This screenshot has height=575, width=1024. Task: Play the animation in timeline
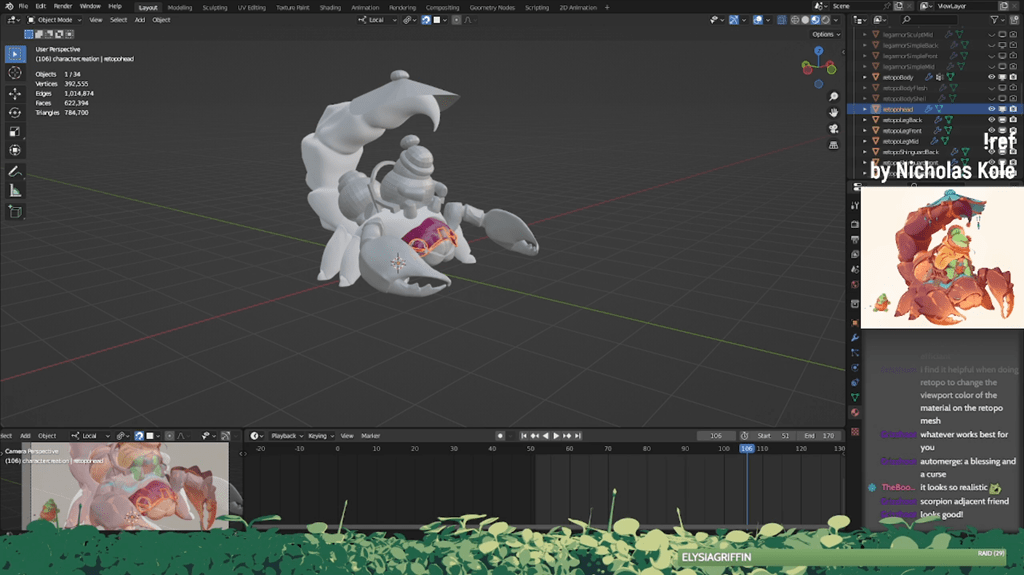[x=556, y=436]
